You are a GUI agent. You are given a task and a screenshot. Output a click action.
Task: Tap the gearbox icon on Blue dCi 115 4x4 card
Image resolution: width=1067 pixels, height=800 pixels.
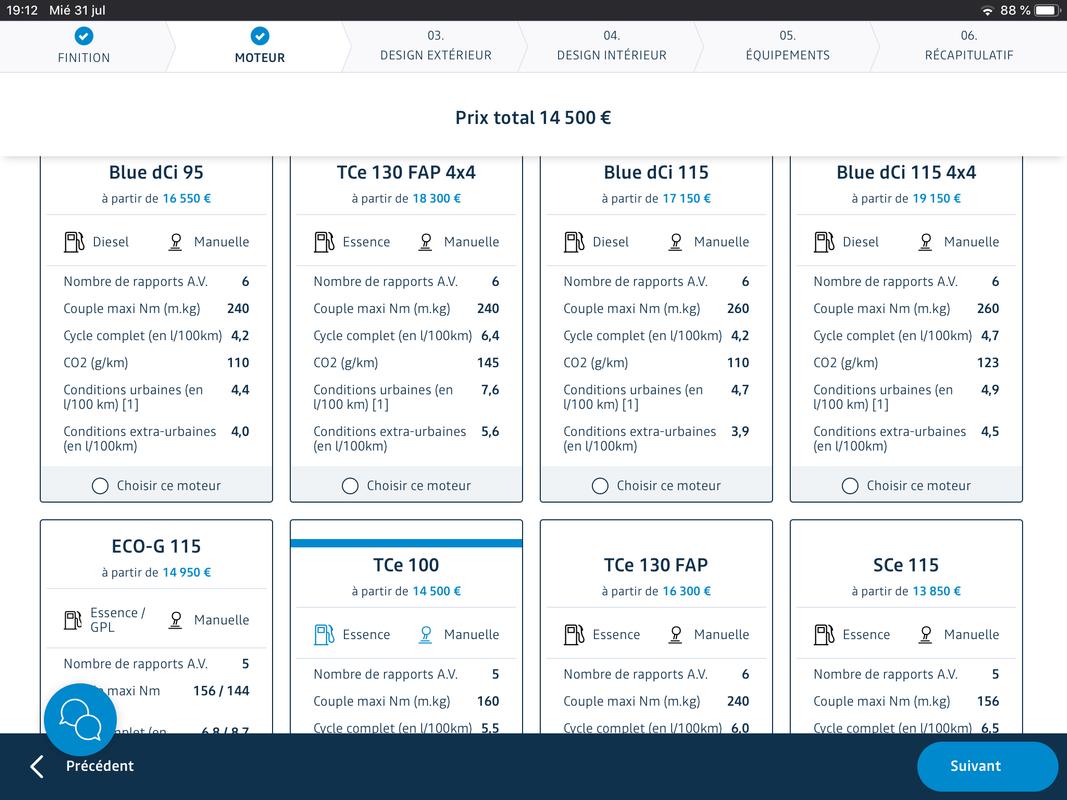coord(925,242)
